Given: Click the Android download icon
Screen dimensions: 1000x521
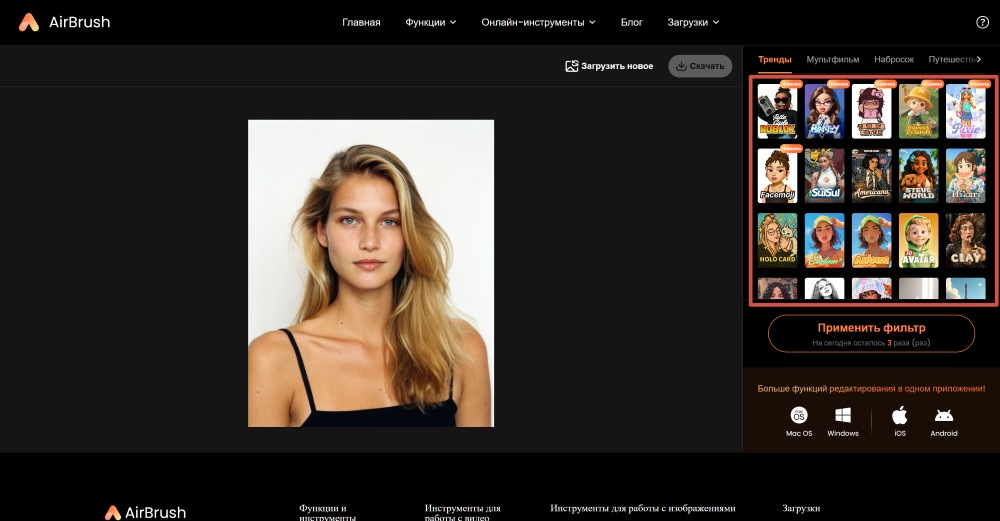Looking at the screenshot, I should coord(944,415).
